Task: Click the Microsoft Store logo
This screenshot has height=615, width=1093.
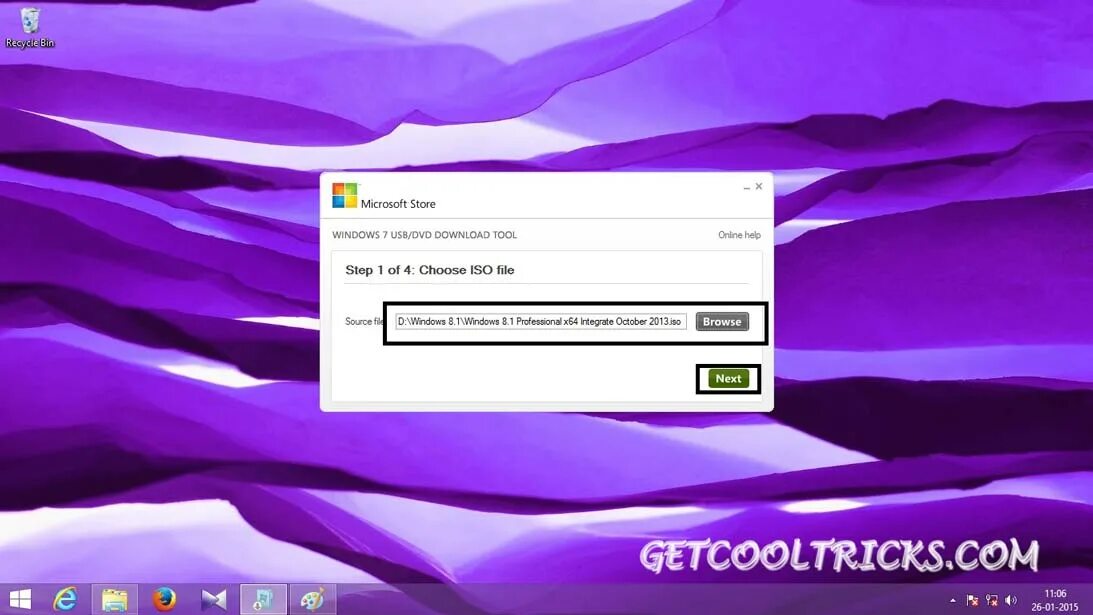Action: pos(344,196)
